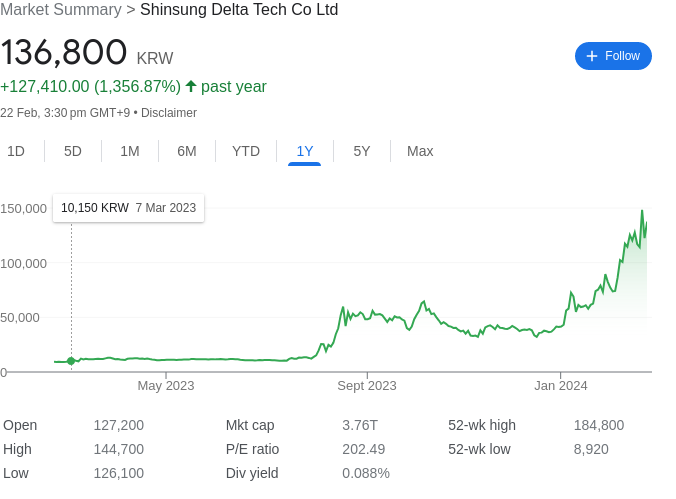Image resolution: width=676 pixels, height=499 pixels.
Task: Click the Sept 2023 axis label
Action: tap(367, 386)
